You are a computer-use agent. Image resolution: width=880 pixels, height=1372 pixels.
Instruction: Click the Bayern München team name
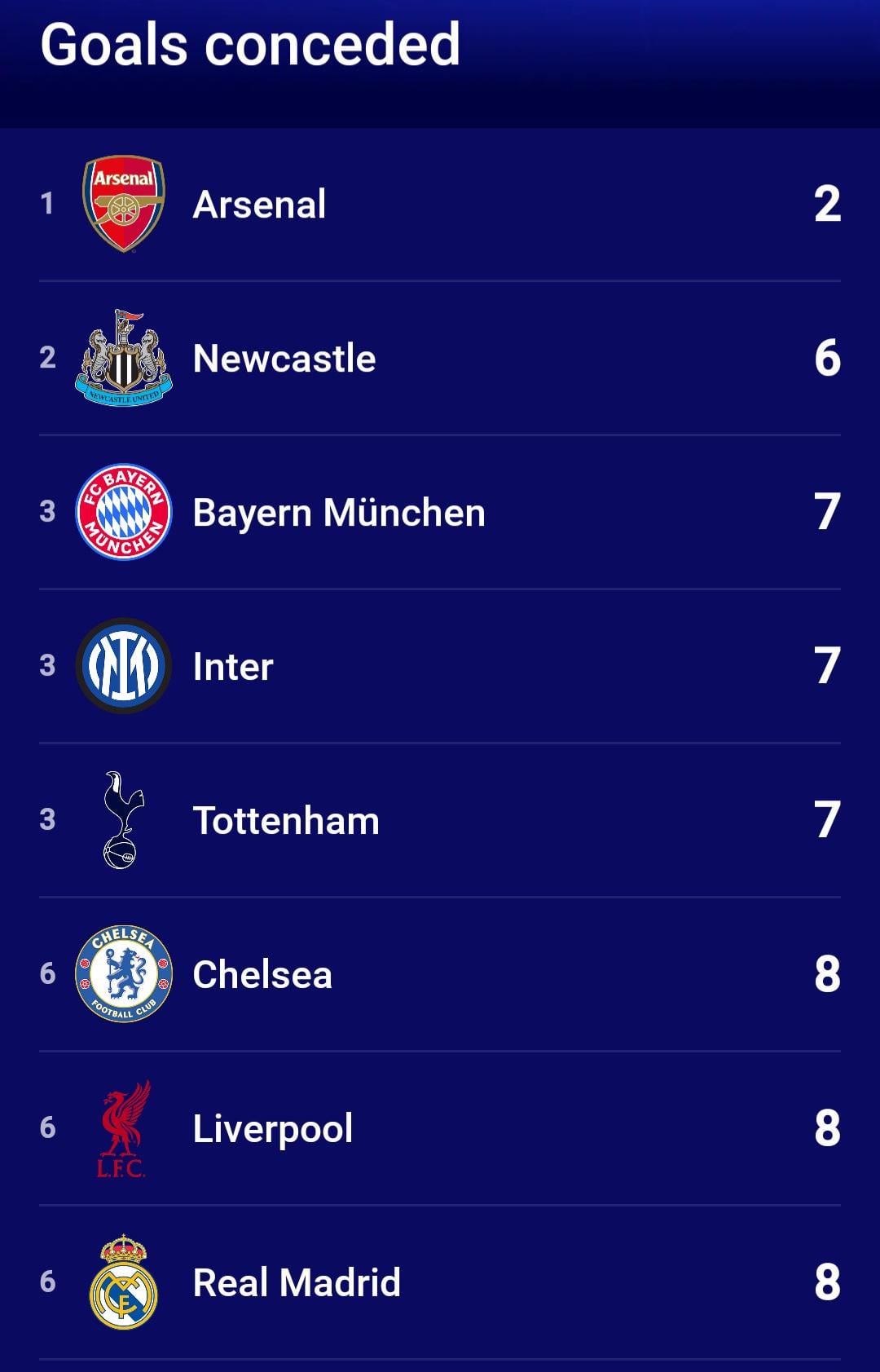pyautogui.click(x=339, y=513)
